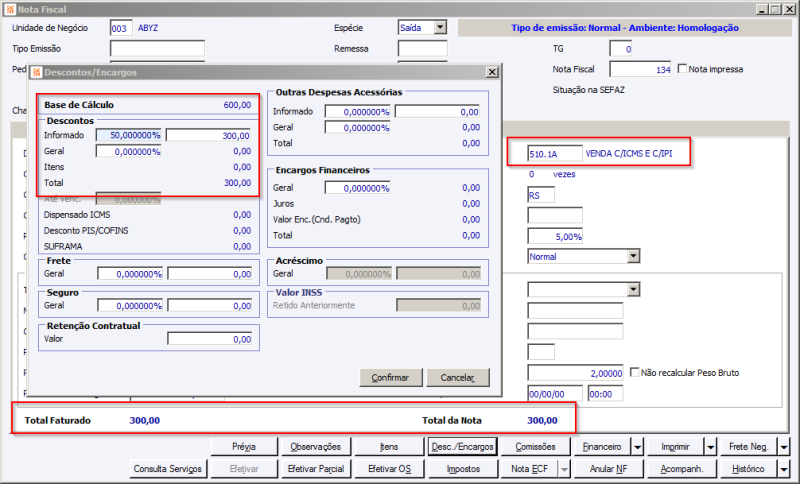Click the Histórico button

pos(749,469)
